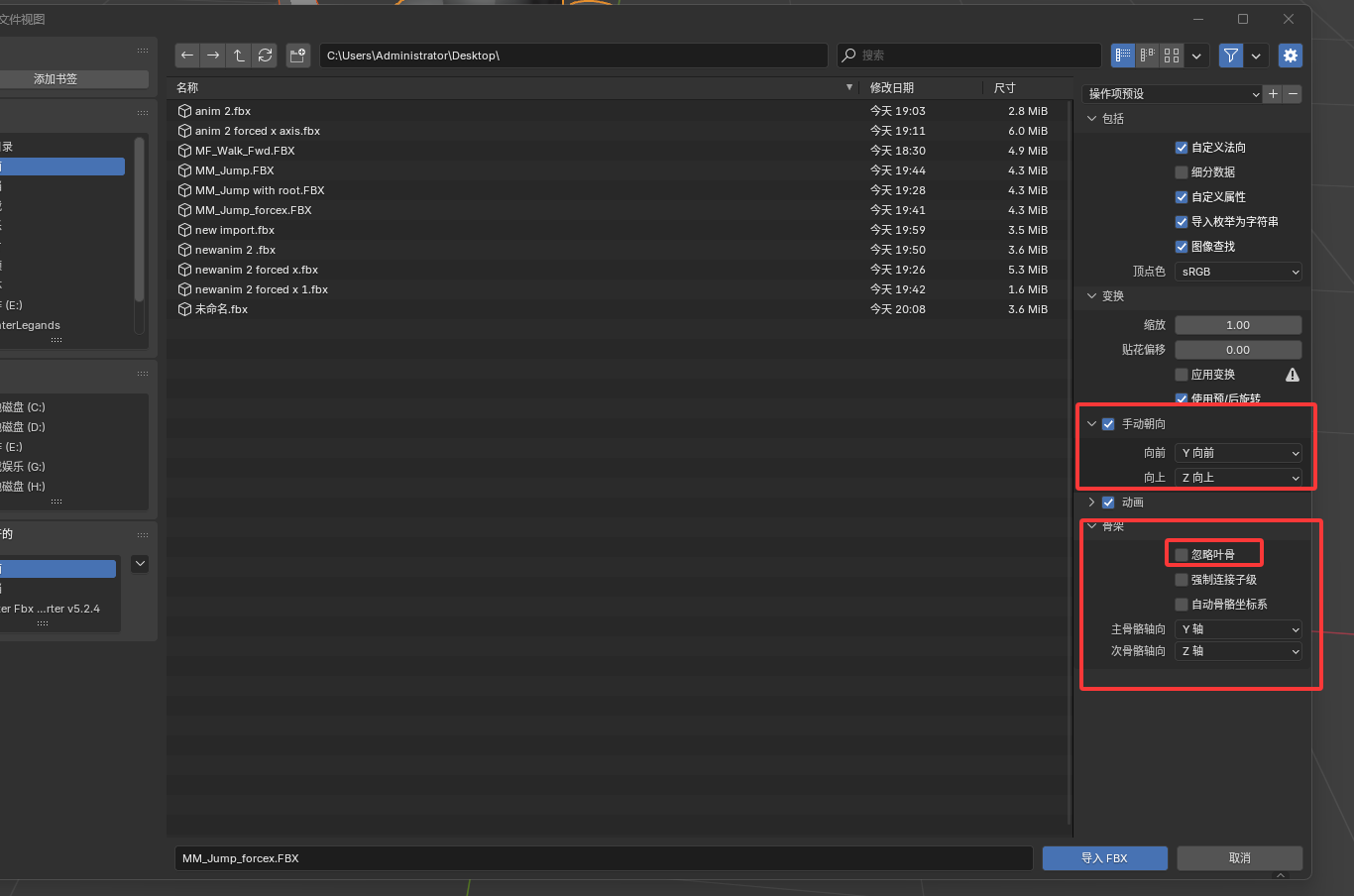
Task: Select file MM_Jump with root.FBX
Action: coord(619,190)
